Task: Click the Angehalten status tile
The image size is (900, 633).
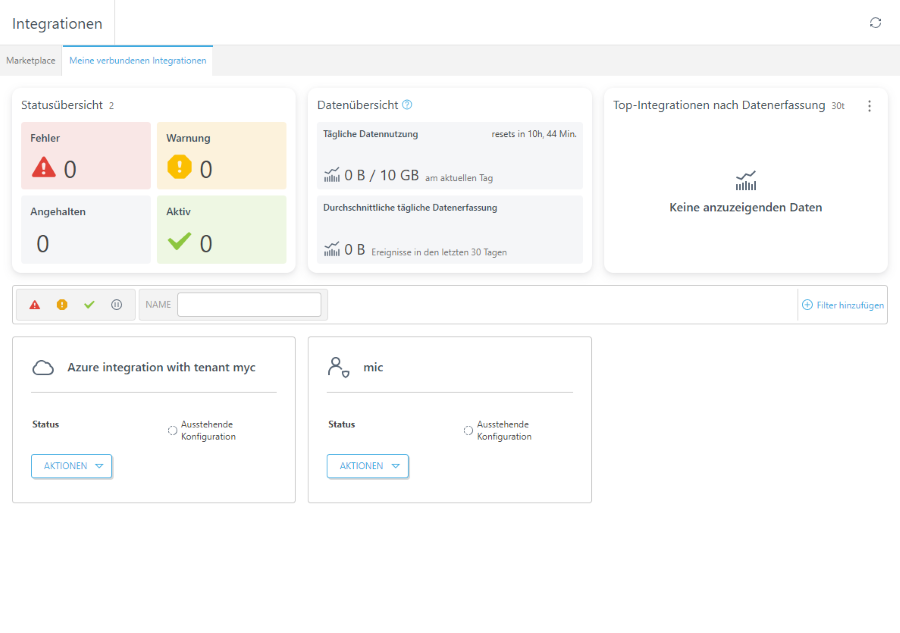Action: point(86,230)
